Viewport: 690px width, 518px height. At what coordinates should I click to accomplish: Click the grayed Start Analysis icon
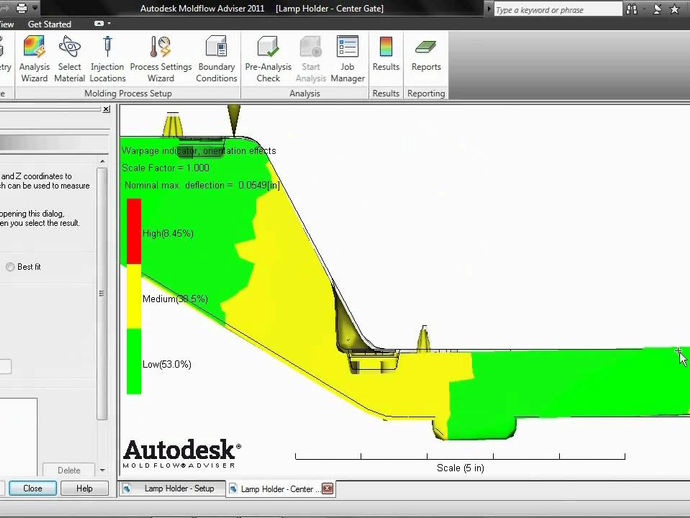click(x=311, y=59)
